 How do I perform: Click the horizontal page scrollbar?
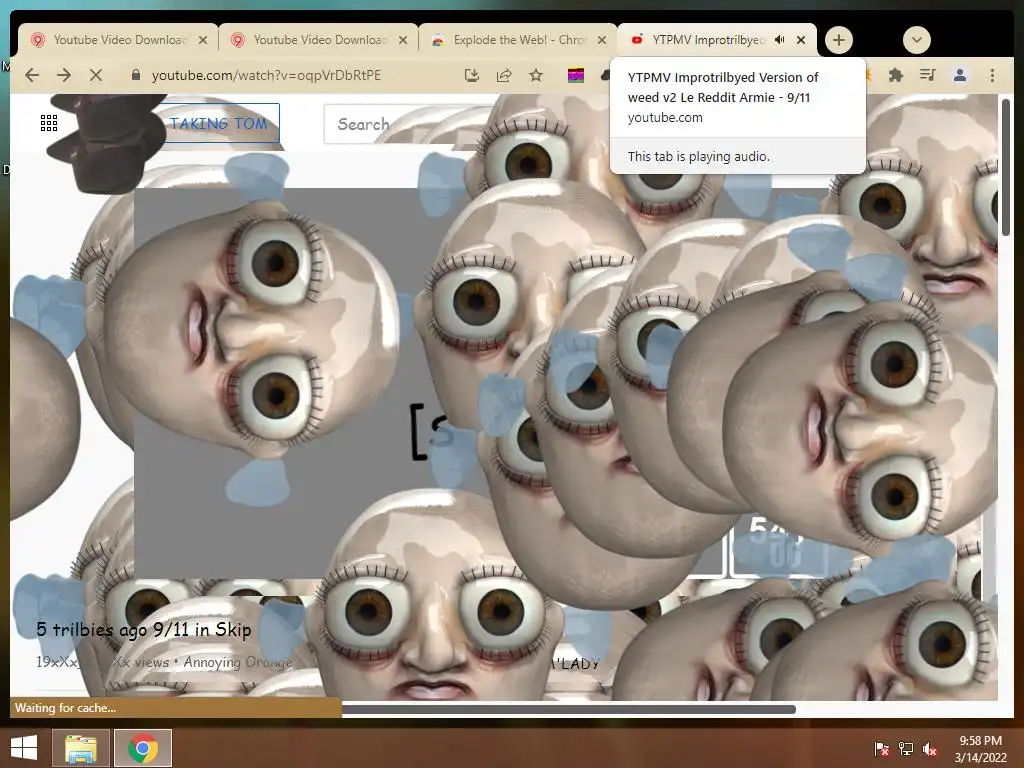(x=568, y=709)
